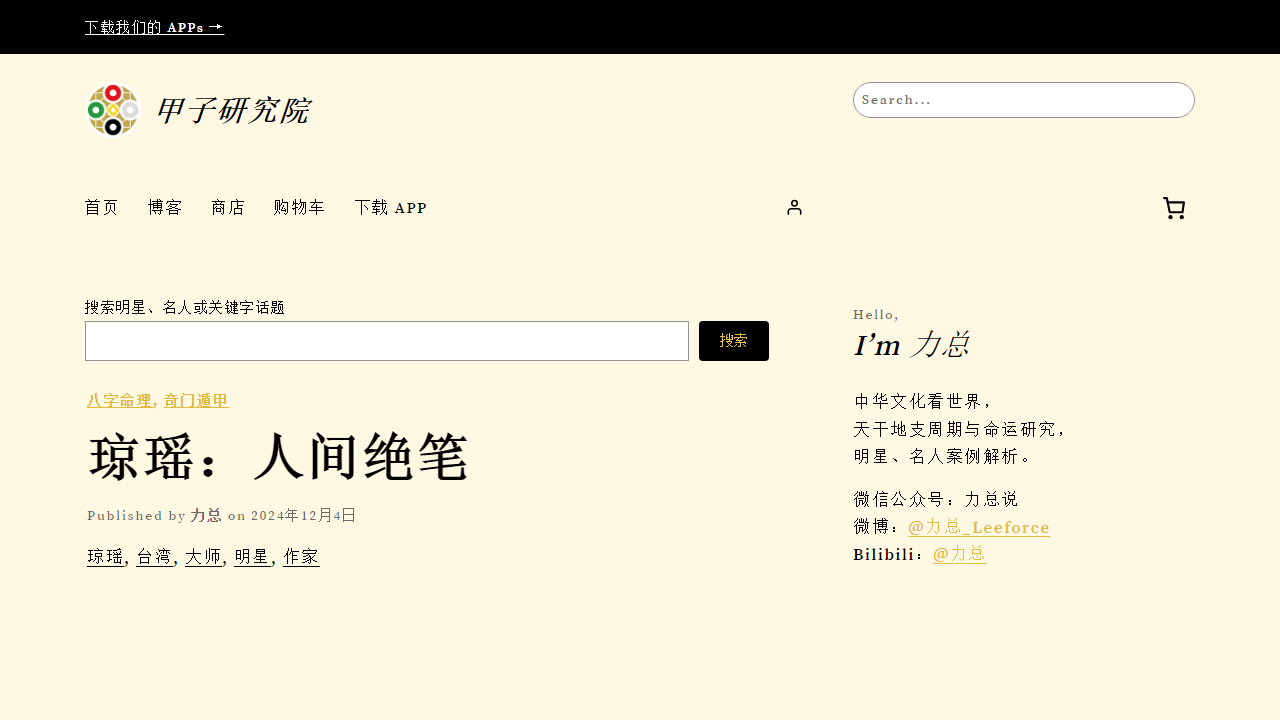Click the celebrity keyword search input box

(x=387, y=341)
